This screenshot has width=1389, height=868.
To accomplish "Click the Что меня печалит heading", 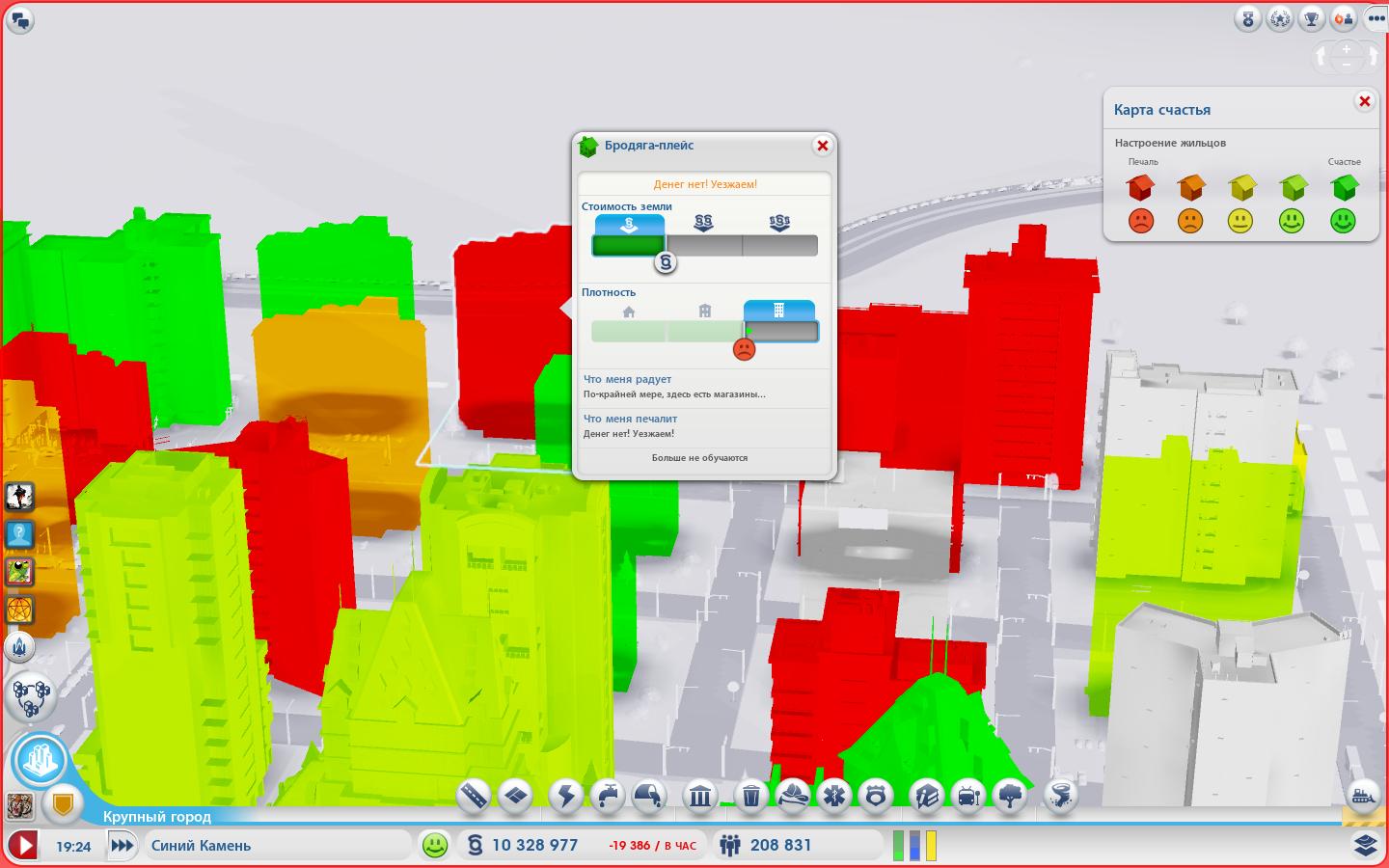I will tap(631, 419).
